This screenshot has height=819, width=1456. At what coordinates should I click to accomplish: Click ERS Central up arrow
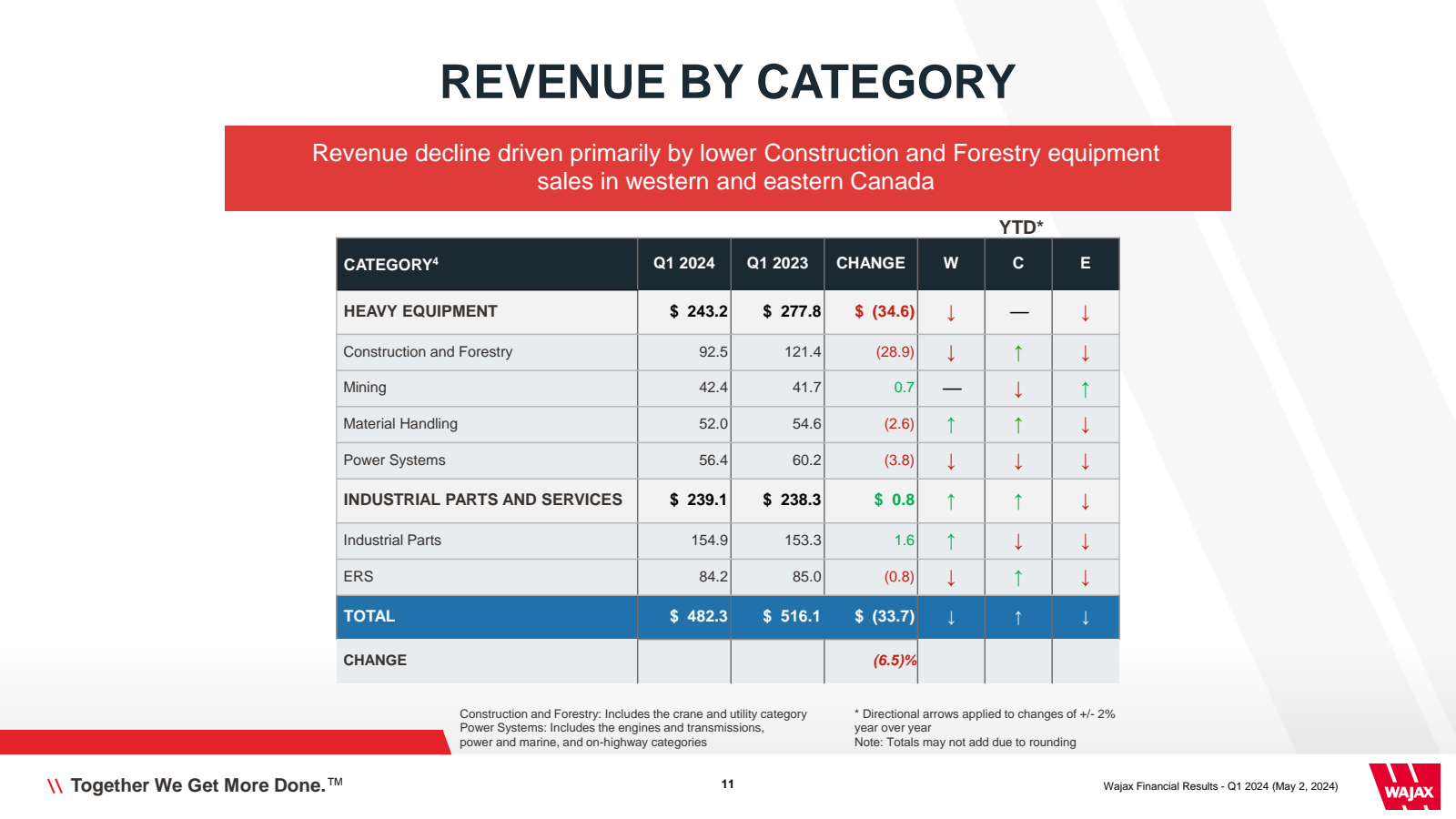[x=1018, y=578]
